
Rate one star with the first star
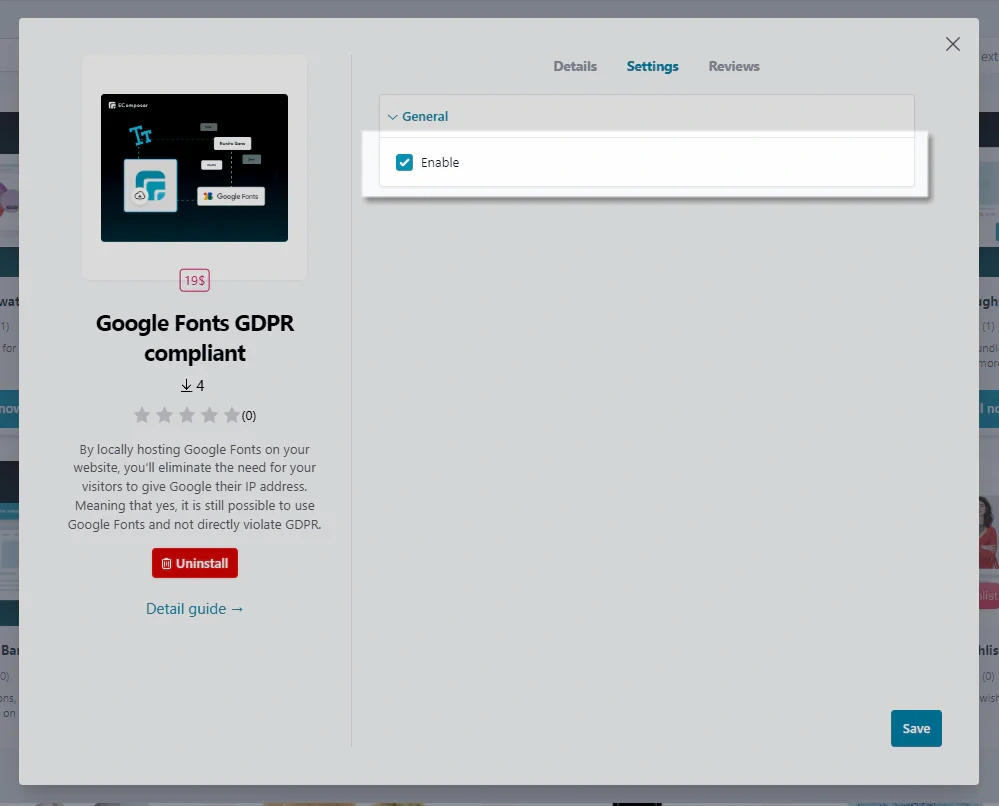pos(142,415)
